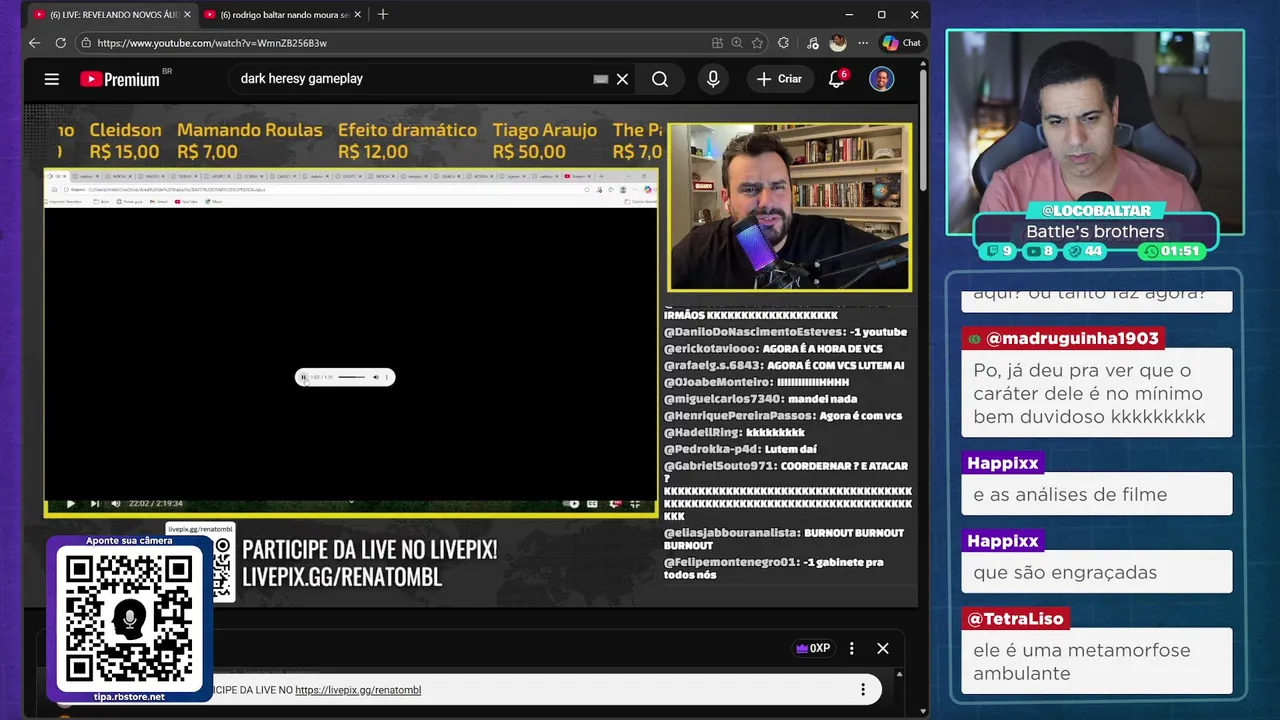Click the Cleidson R$ 15,00 donation
The height and width of the screenshot is (720, 1280).
(125, 141)
